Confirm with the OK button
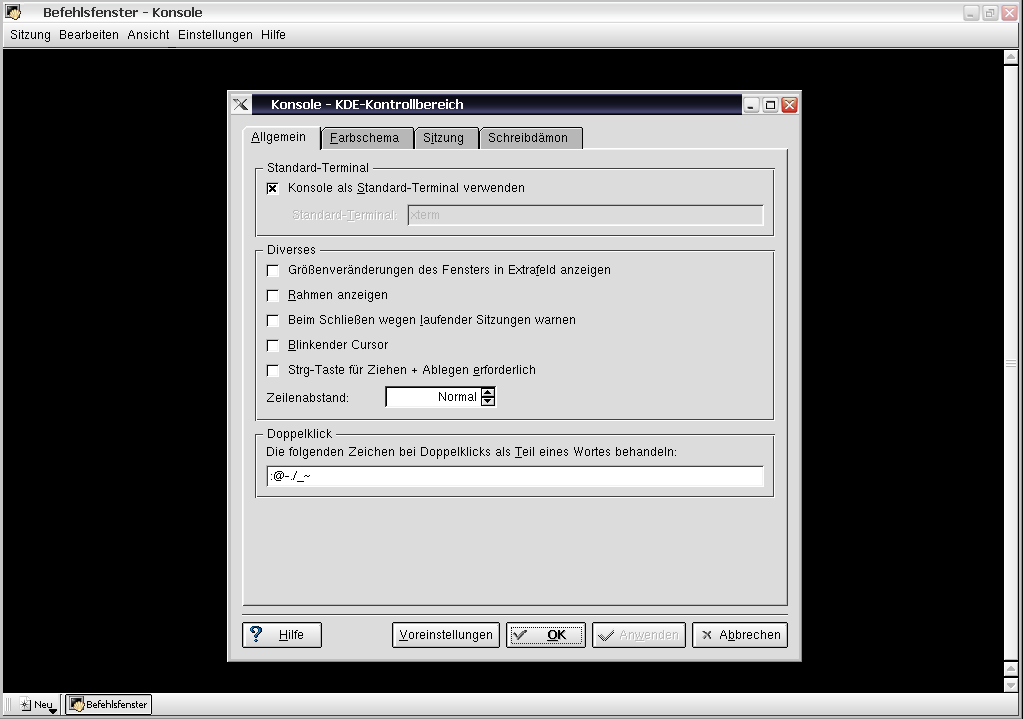 click(546, 635)
